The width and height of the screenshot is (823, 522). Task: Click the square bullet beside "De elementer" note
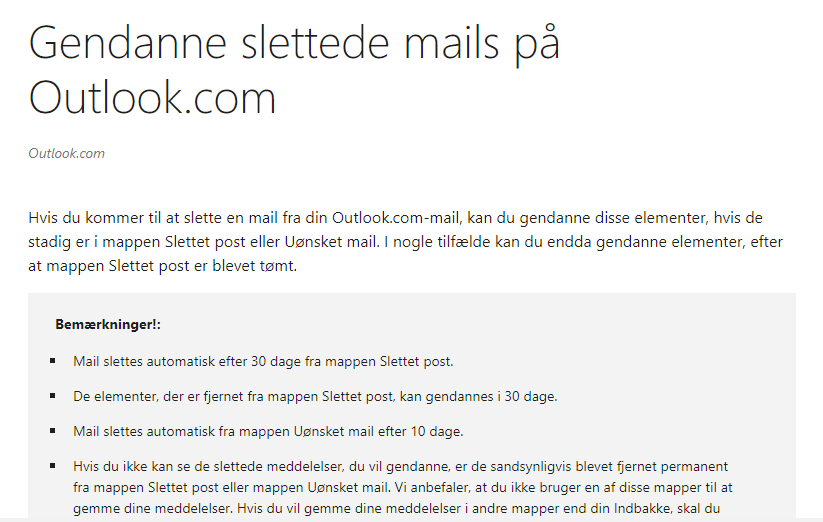click(x=52, y=396)
